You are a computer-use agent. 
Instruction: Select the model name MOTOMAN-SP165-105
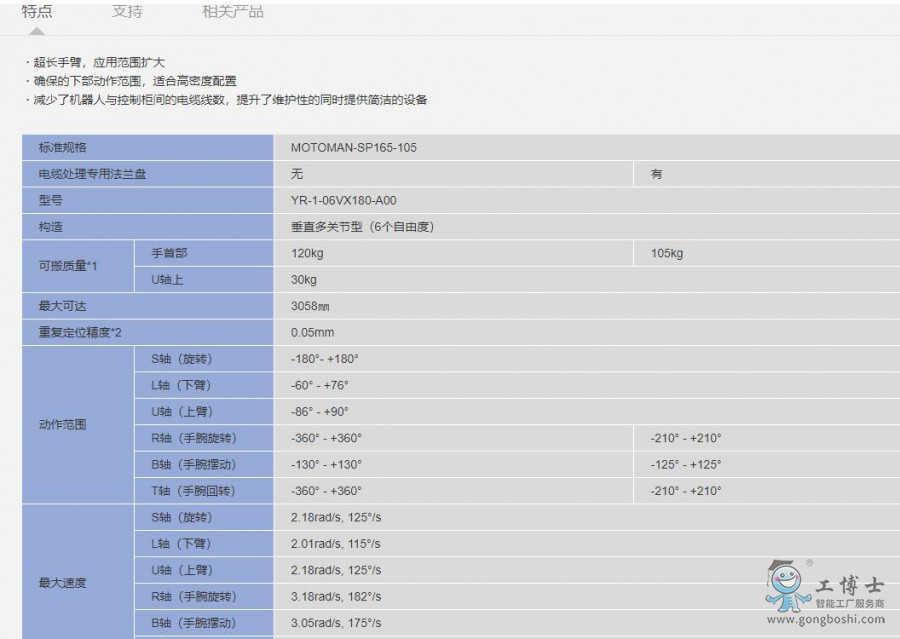click(x=354, y=148)
